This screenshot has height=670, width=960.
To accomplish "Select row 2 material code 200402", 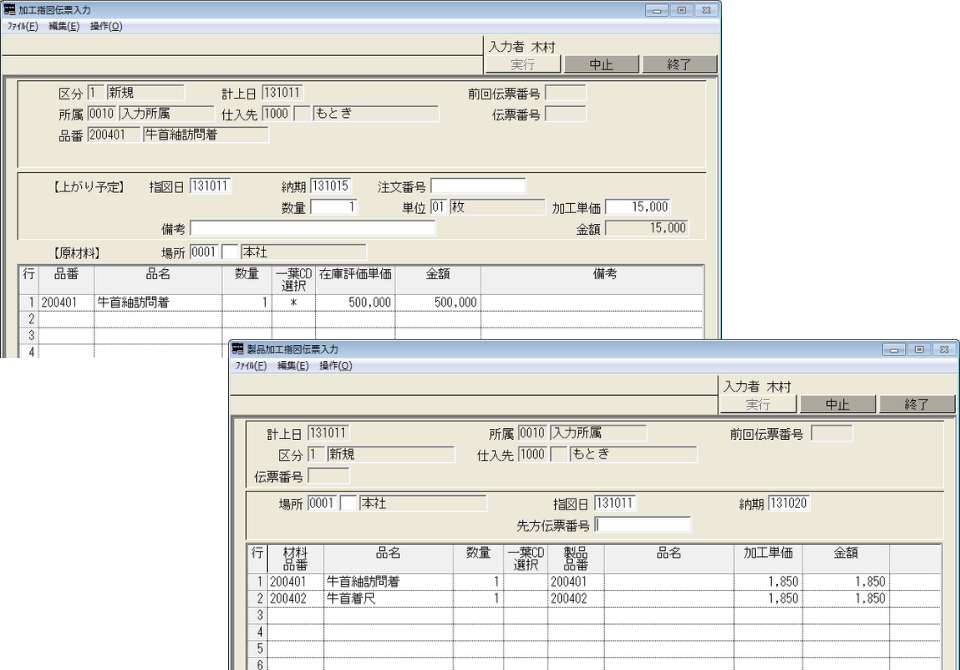I will [295, 598].
